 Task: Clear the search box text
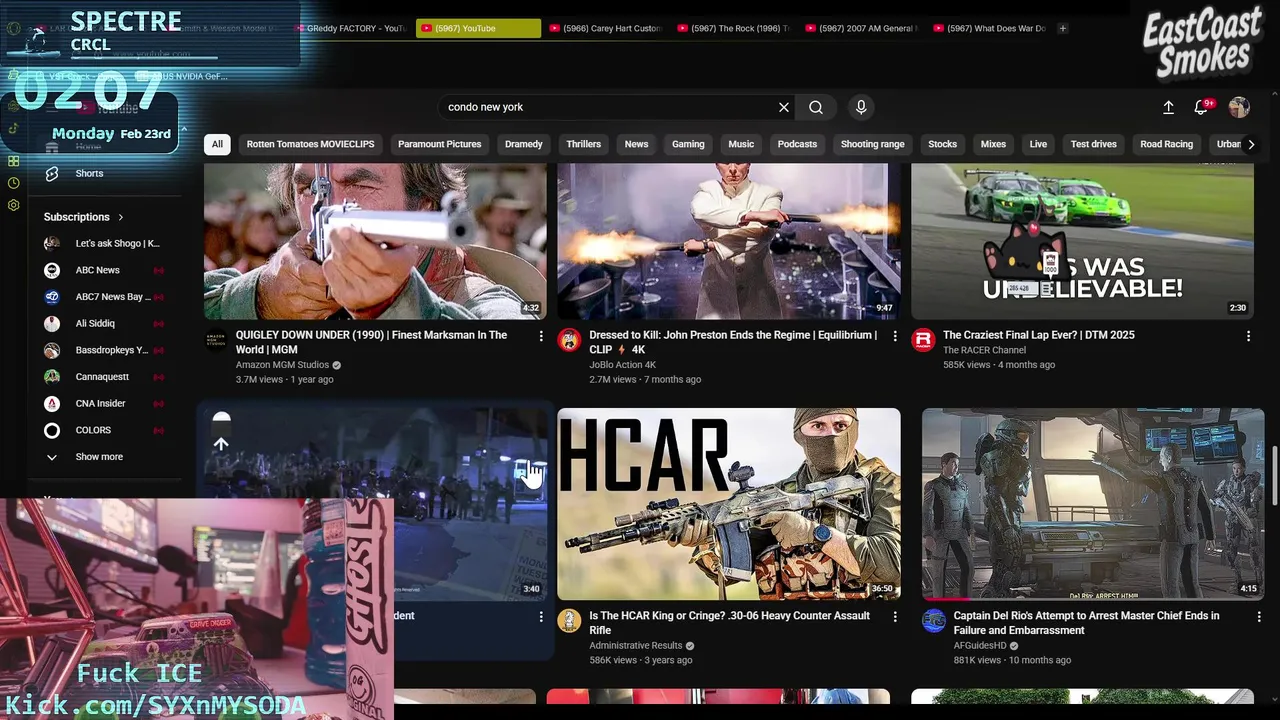point(784,107)
